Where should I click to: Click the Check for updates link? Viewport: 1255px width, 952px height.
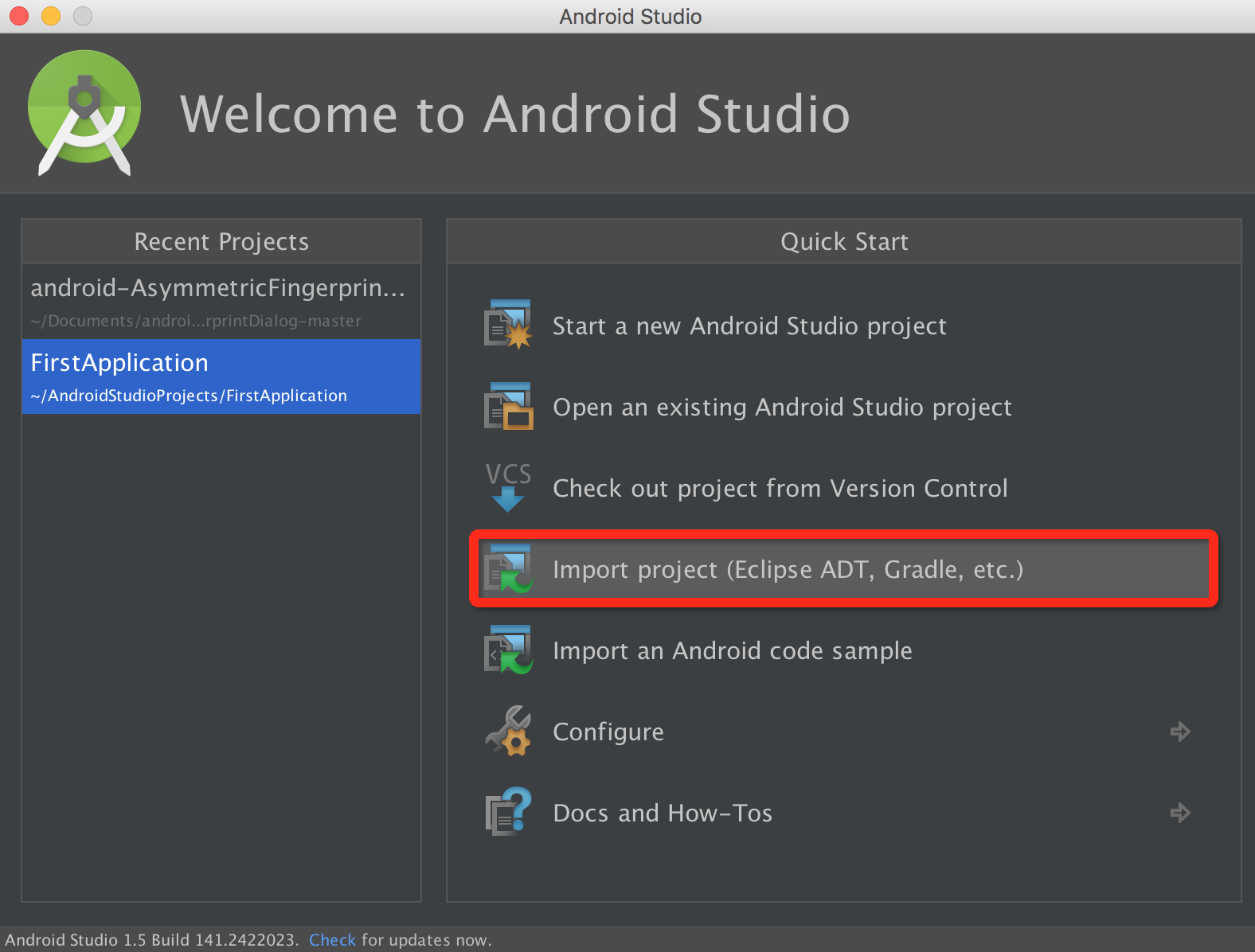point(332,940)
